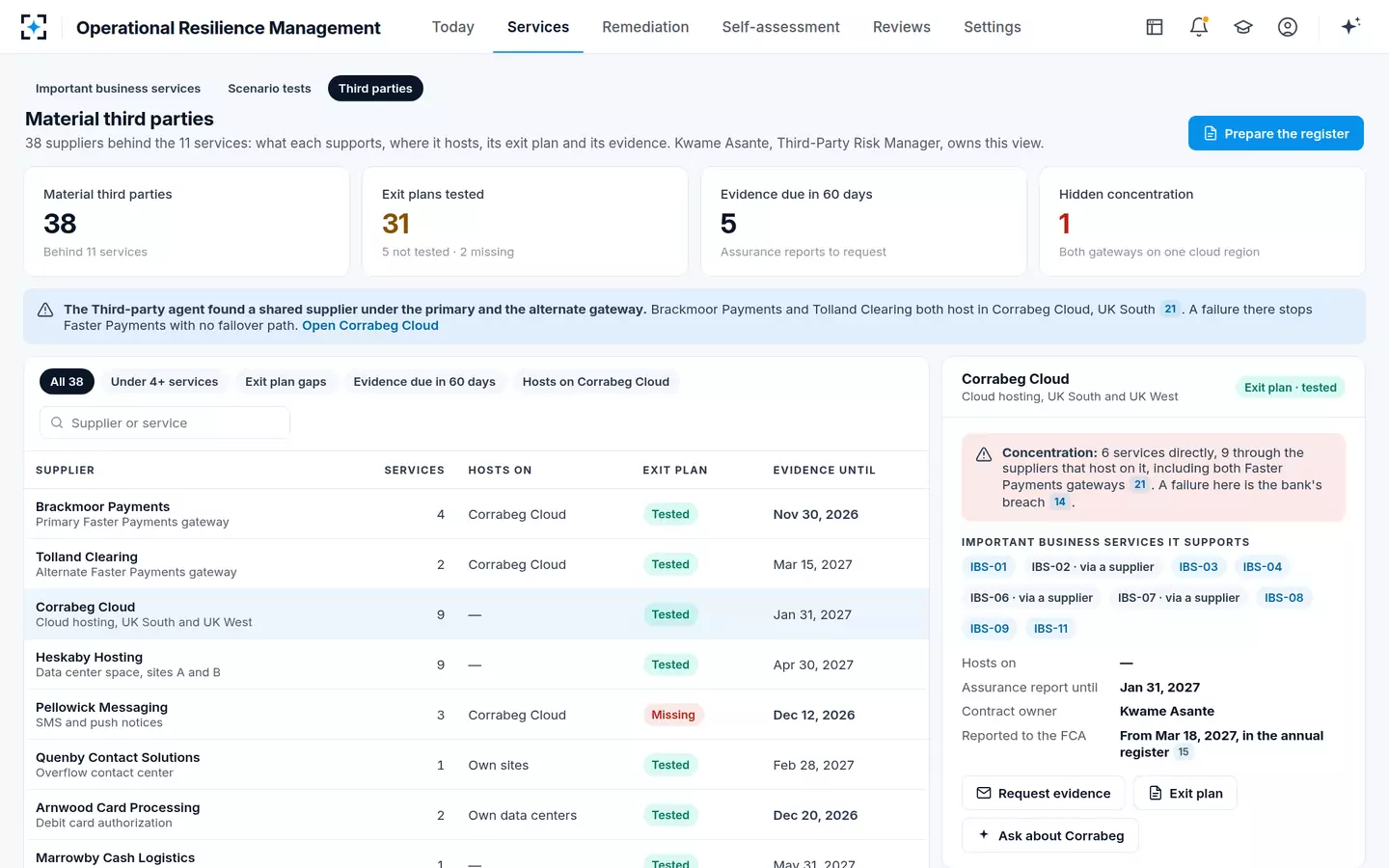Select the Tolland Clearing supplier row
Viewport: 1389px width, 868px height.
(x=477, y=564)
